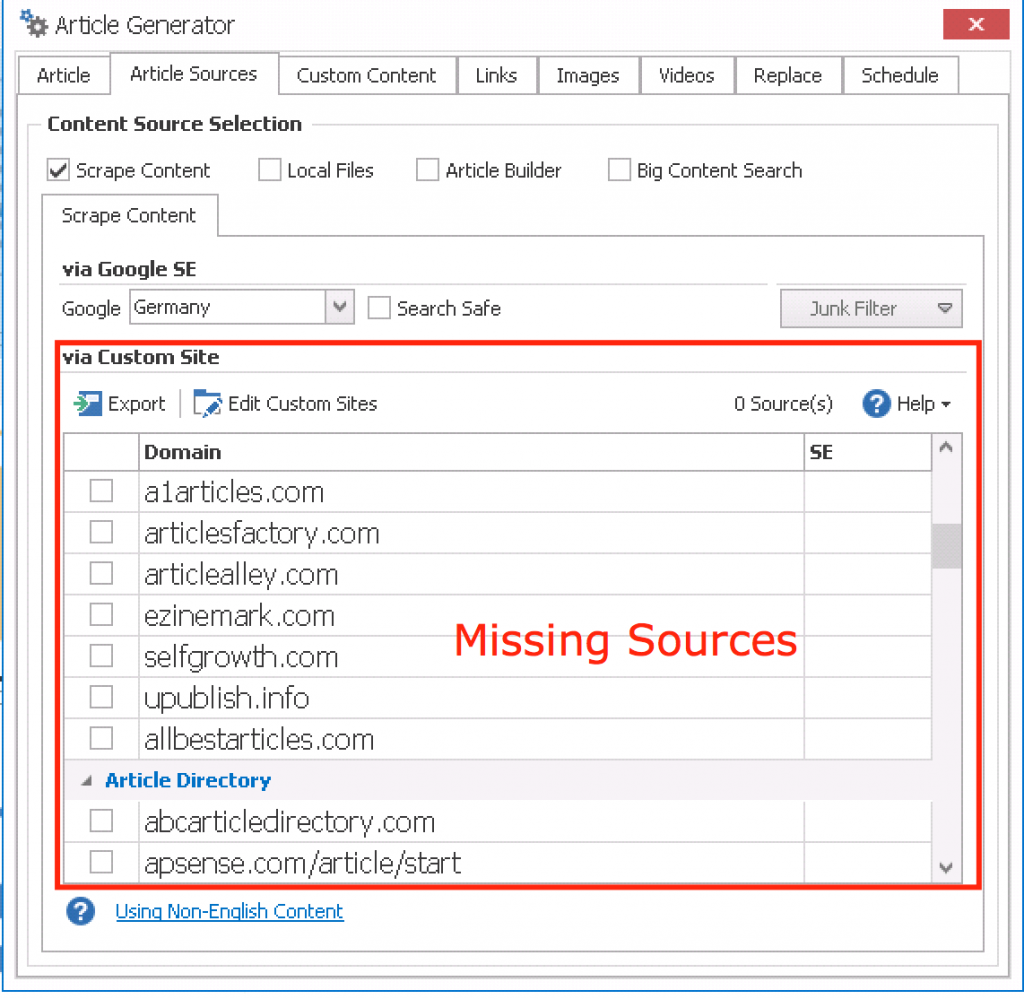This screenshot has width=1024, height=999.
Task: Click the blue Help question mark icon
Action: pyautogui.click(x=876, y=404)
